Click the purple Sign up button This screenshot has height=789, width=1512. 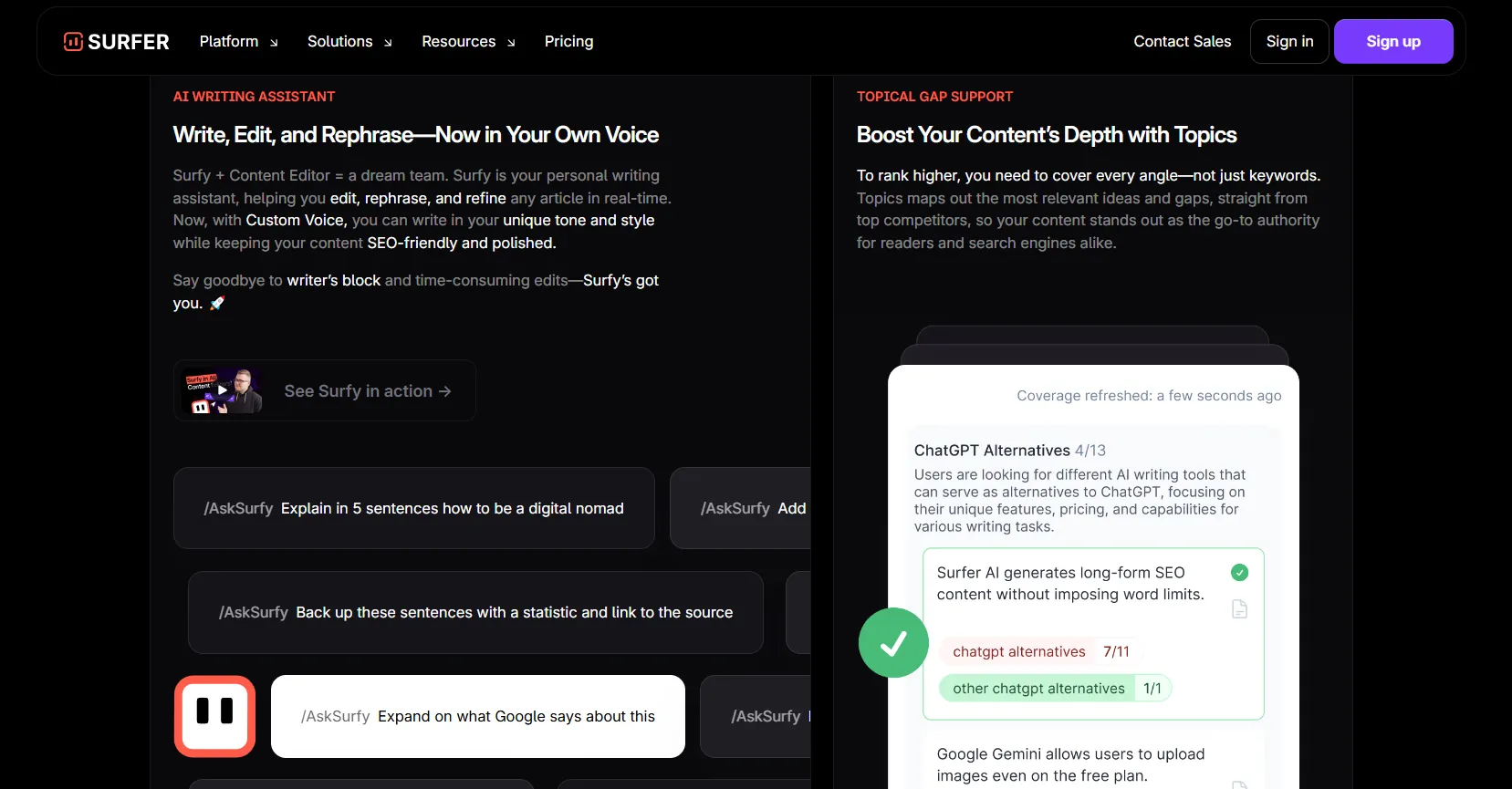(1392, 42)
